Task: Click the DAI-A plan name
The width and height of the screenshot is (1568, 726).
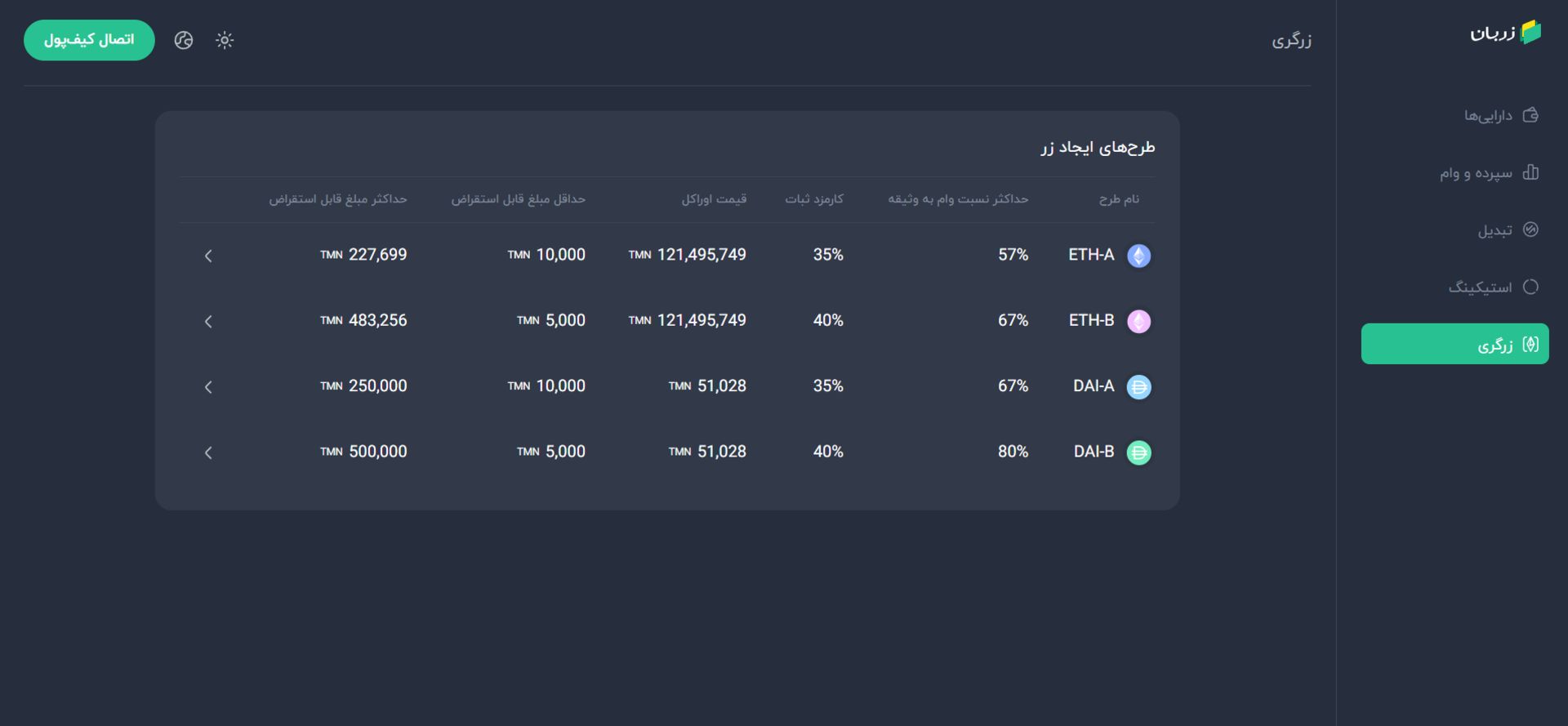Action: pyautogui.click(x=1094, y=385)
